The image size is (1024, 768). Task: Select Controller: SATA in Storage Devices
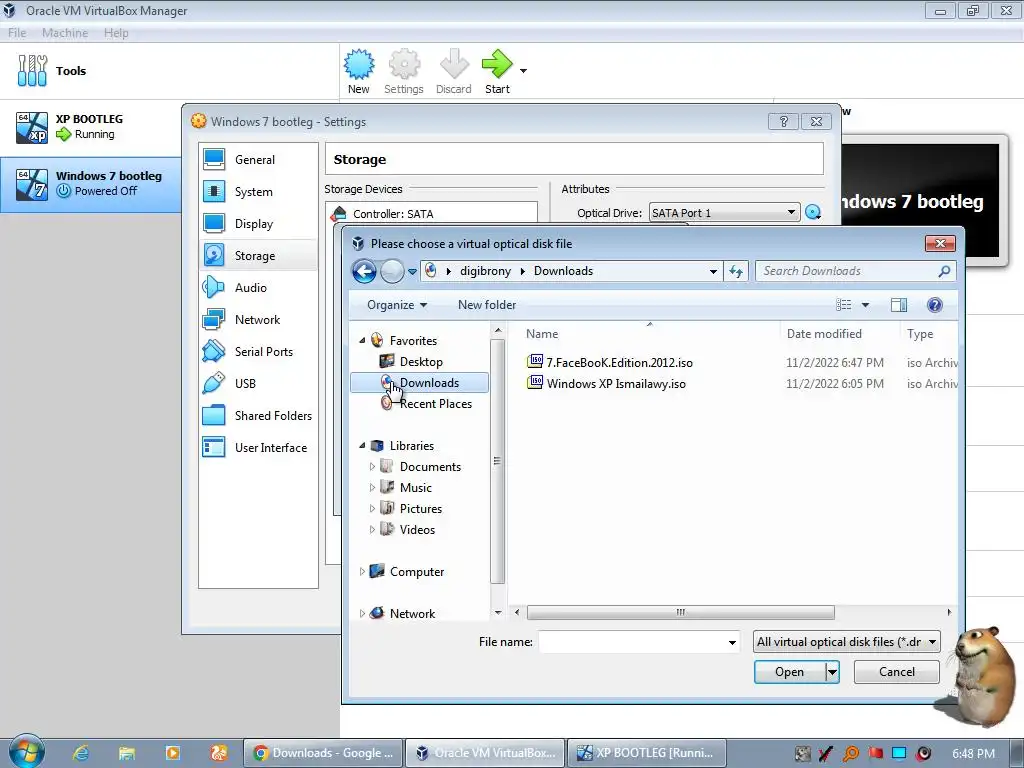[x=431, y=214]
